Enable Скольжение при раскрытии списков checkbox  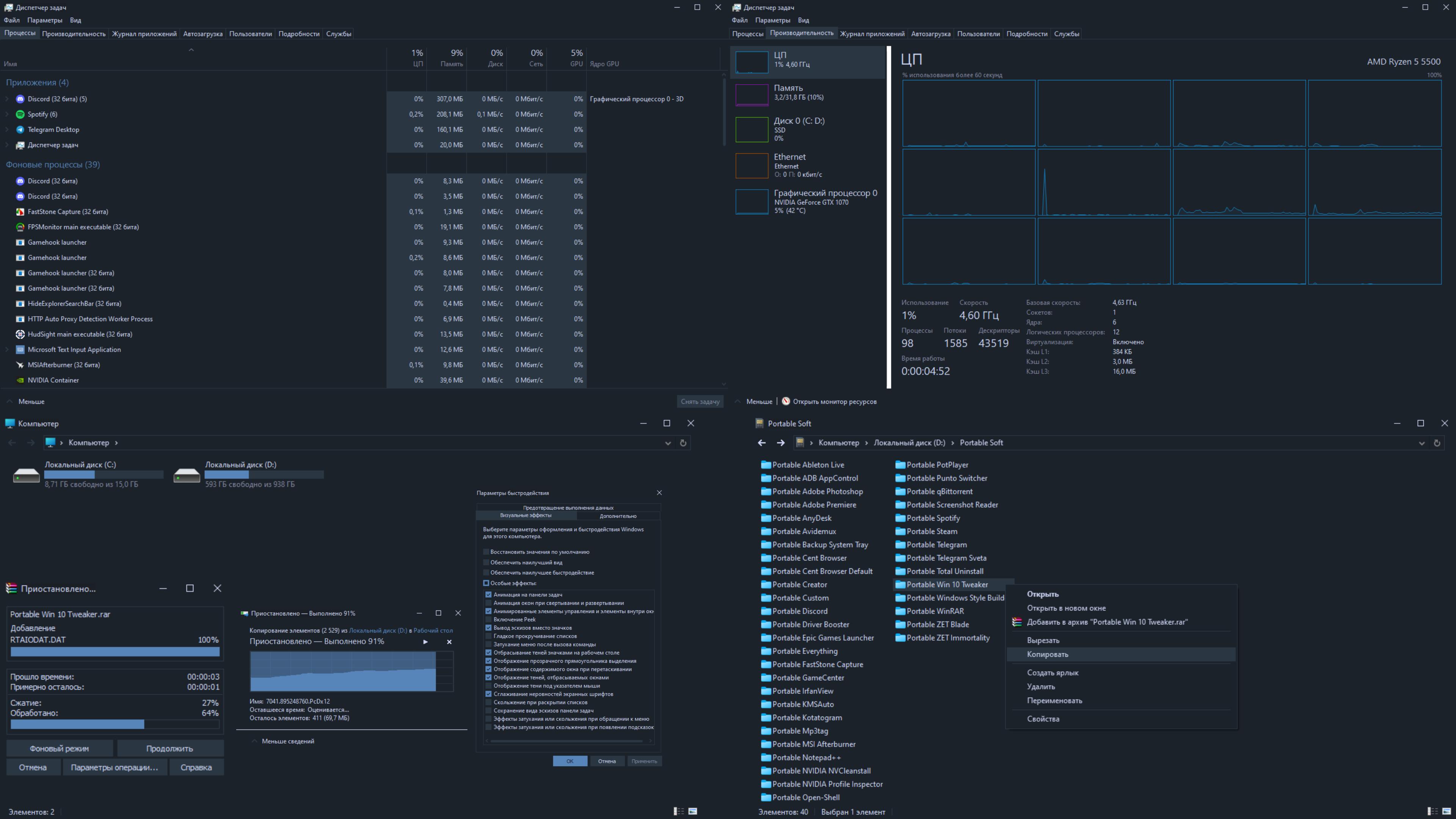488,703
